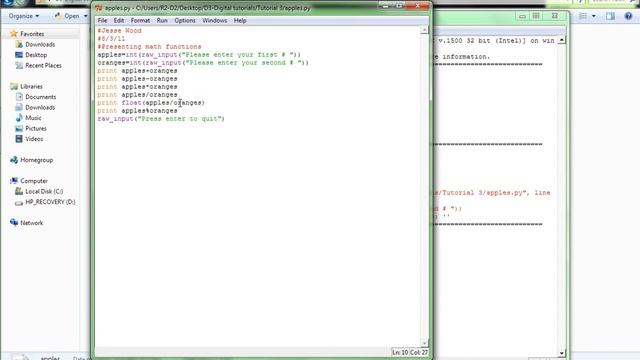
Task: Click the Favorites star icon in Explorer sidebar
Action: click(x=14, y=33)
